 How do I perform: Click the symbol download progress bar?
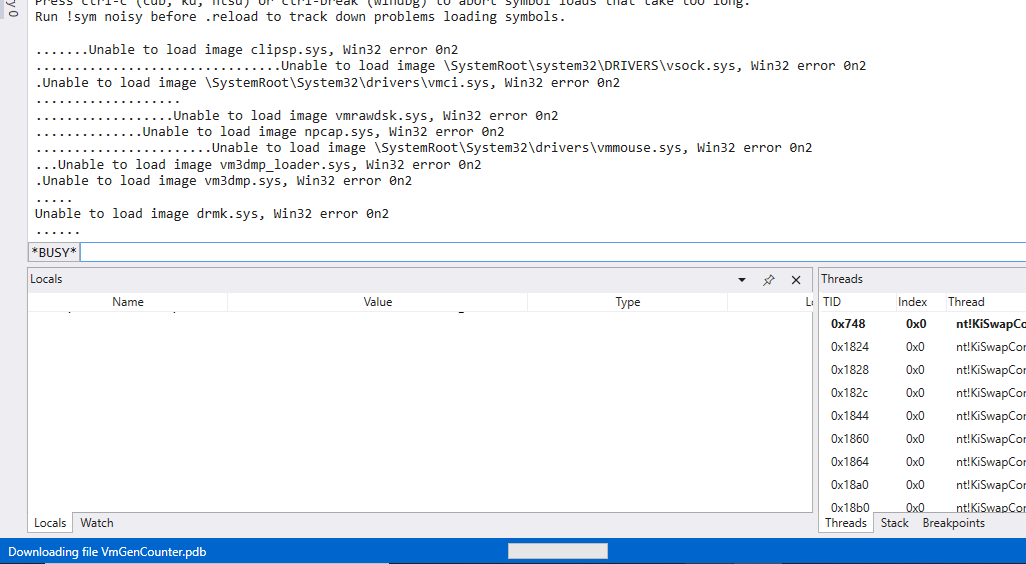[x=557, y=551]
